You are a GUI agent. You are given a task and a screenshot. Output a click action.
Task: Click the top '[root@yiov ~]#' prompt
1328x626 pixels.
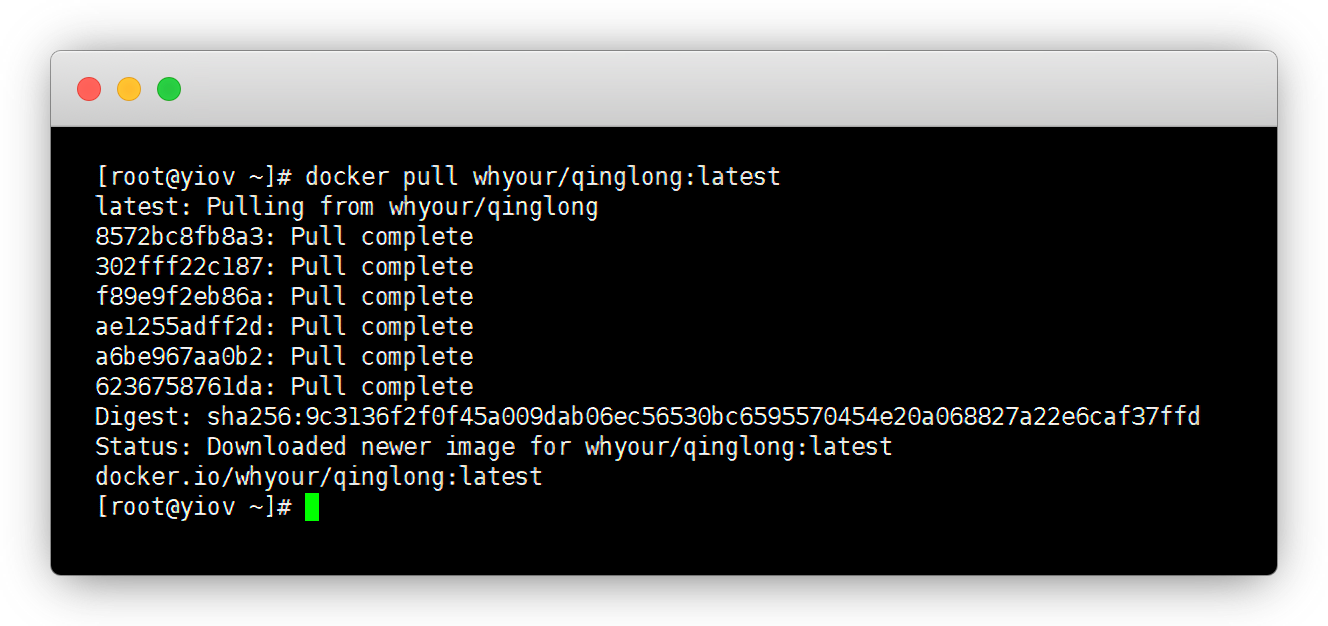click(192, 177)
